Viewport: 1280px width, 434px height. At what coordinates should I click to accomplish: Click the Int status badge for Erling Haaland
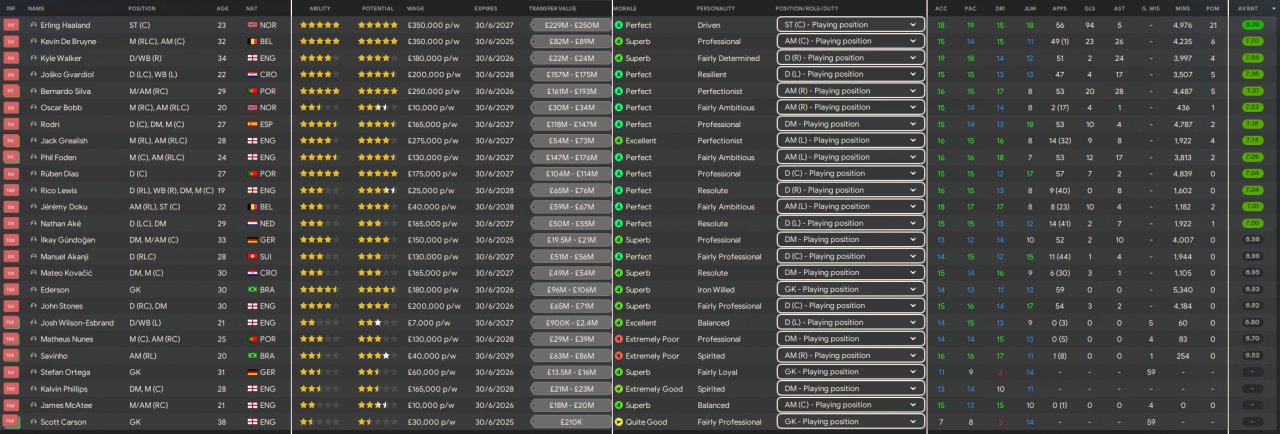tap(11, 24)
